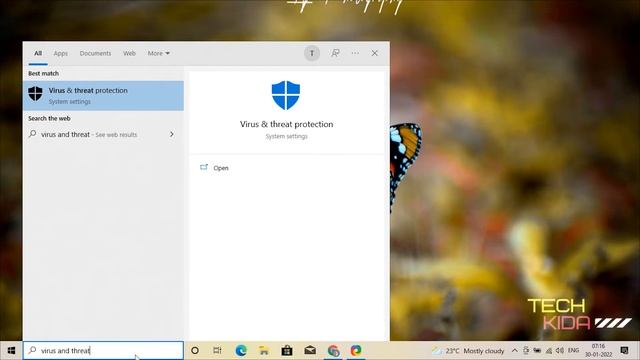
Task: Click the volume speaker icon
Action: pos(560,351)
